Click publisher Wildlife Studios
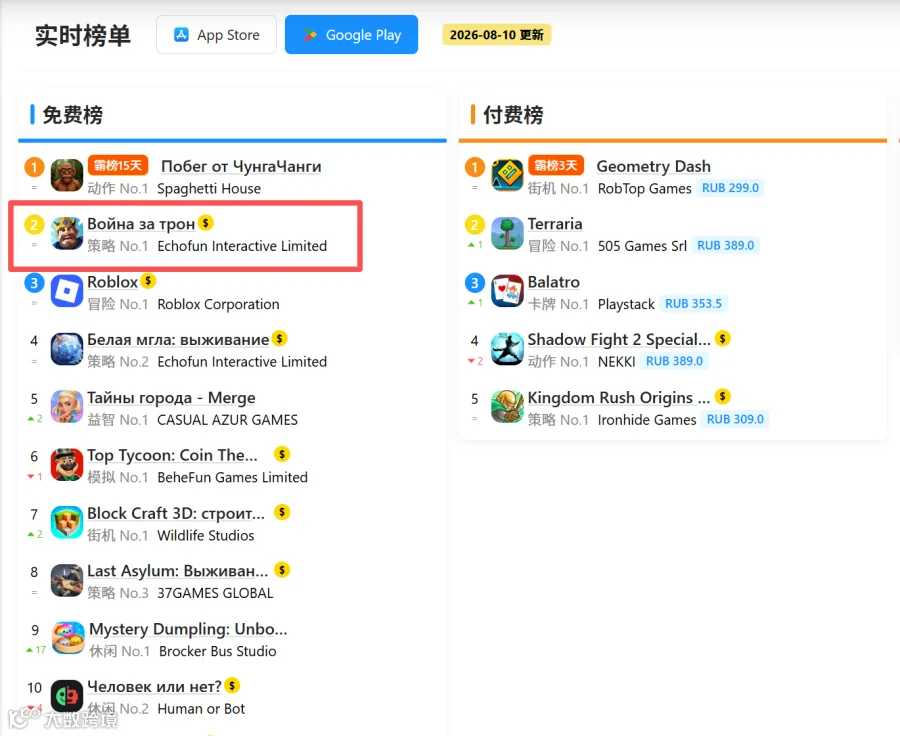Image resolution: width=900 pixels, height=736 pixels. coord(205,536)
